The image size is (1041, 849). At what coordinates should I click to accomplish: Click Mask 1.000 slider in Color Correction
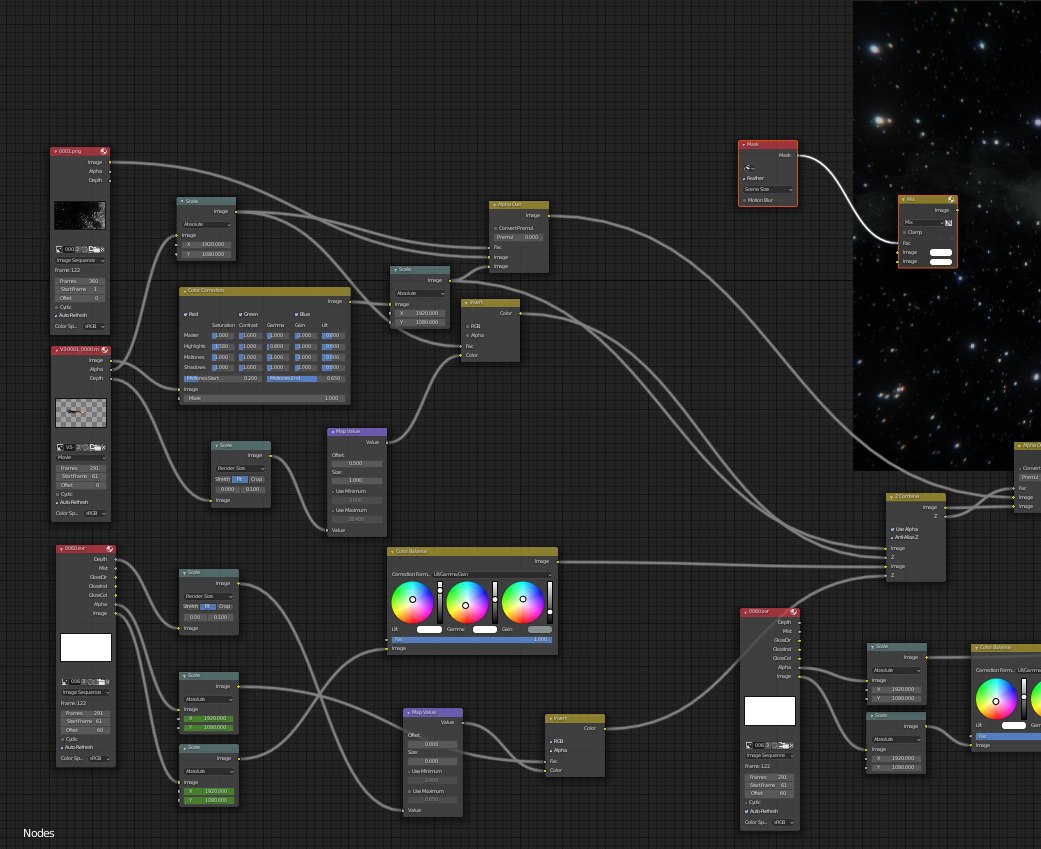pyautogui.click(x=264, y=398)
